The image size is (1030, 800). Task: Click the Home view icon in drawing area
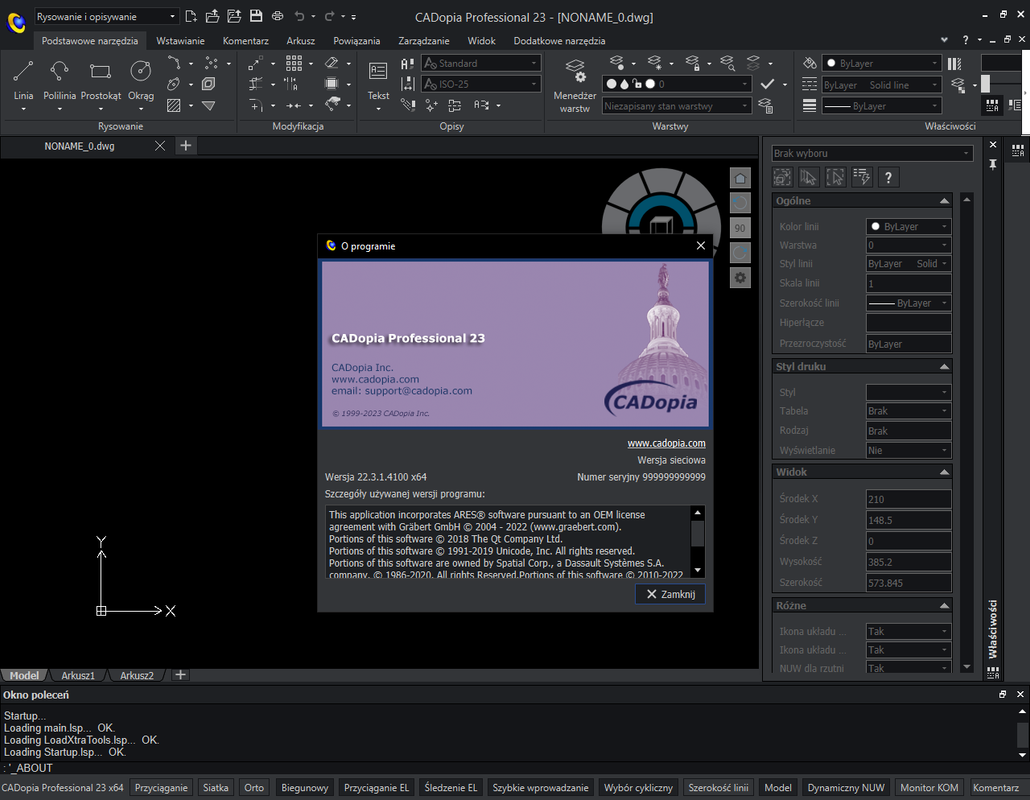pyautogui.click(x=740, y=179)
